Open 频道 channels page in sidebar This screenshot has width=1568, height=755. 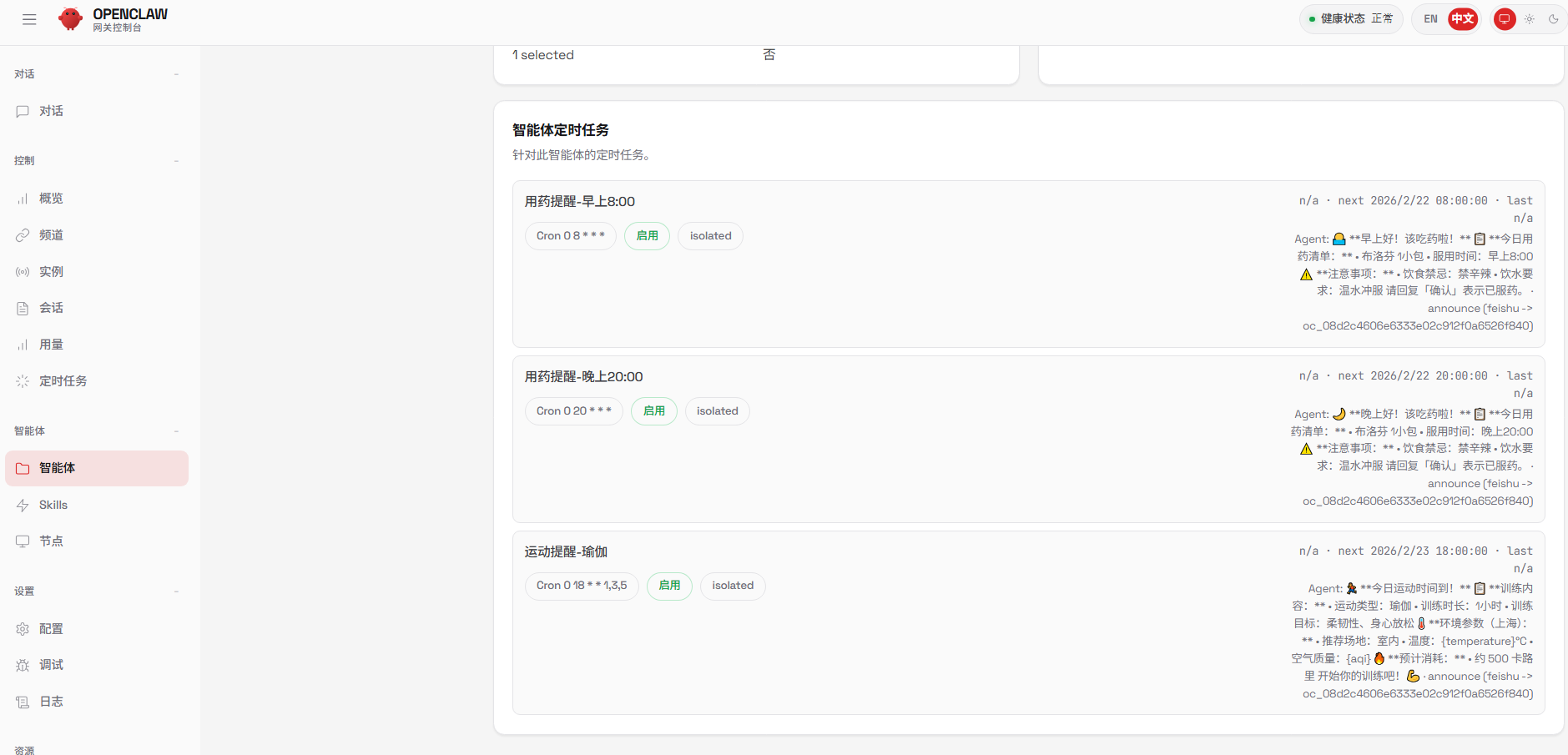51,235
